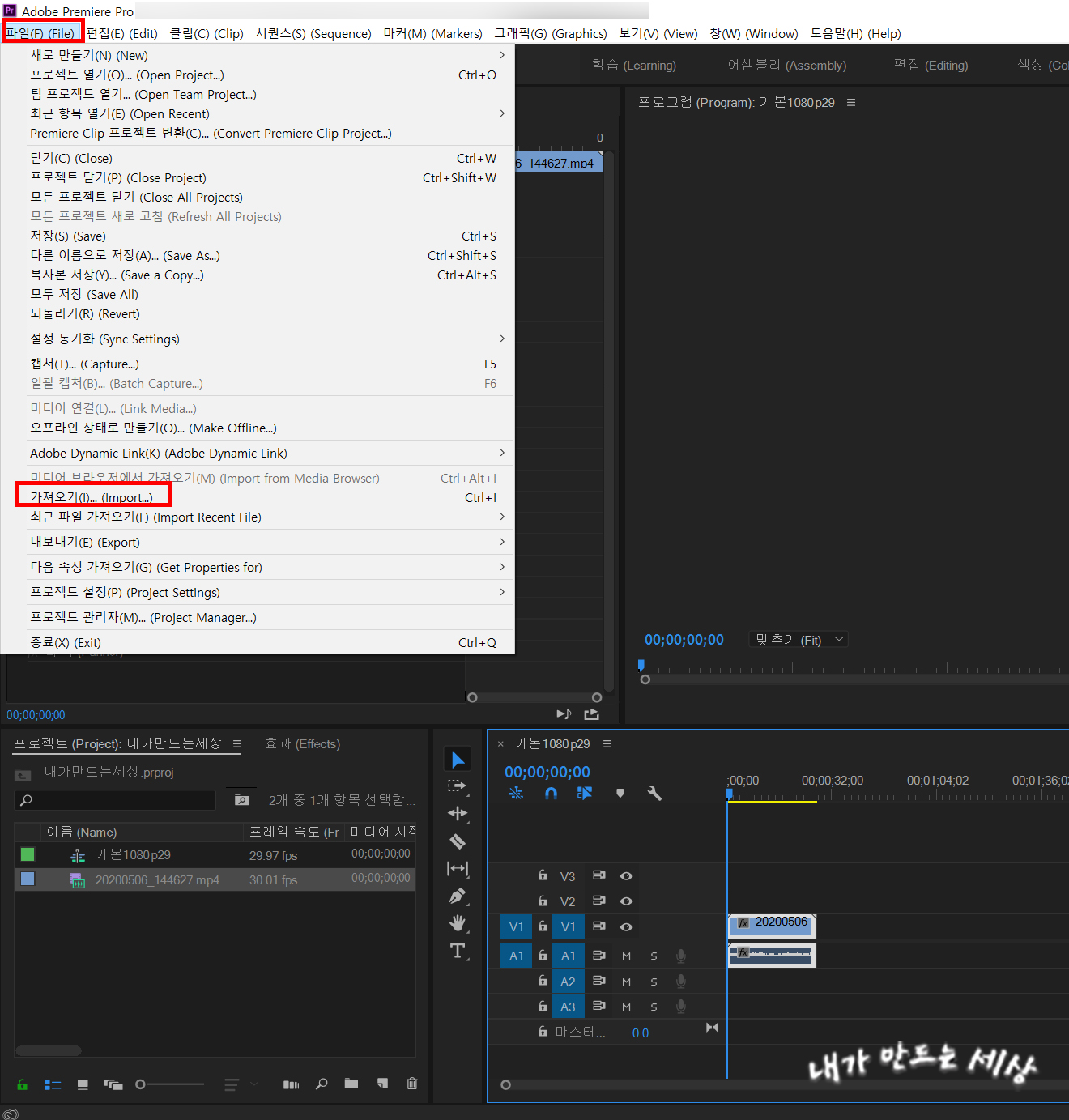Click the Add Marker icon in timeline
This screenshot has height=1120, width=1069.
pyautogui.click(x=620, y=794)
